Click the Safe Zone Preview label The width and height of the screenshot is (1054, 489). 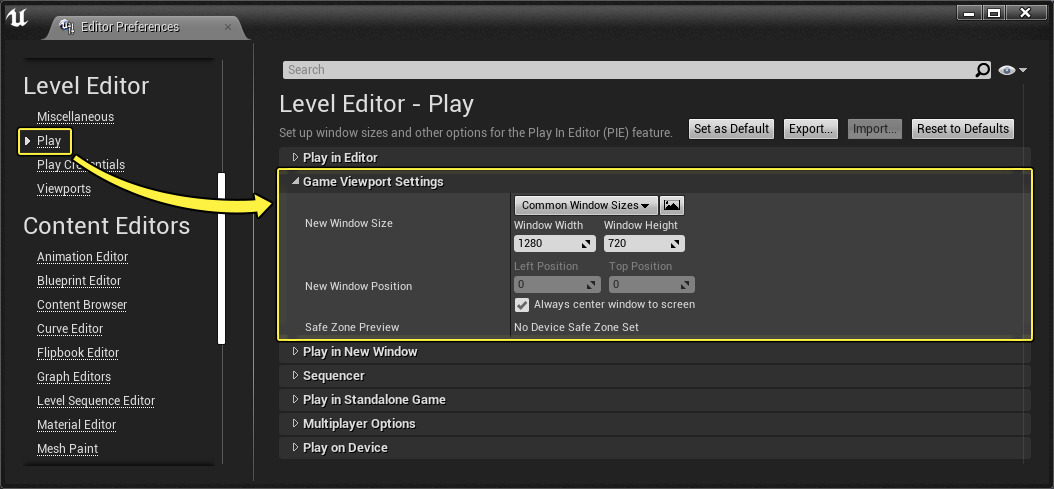click(352, 328)
